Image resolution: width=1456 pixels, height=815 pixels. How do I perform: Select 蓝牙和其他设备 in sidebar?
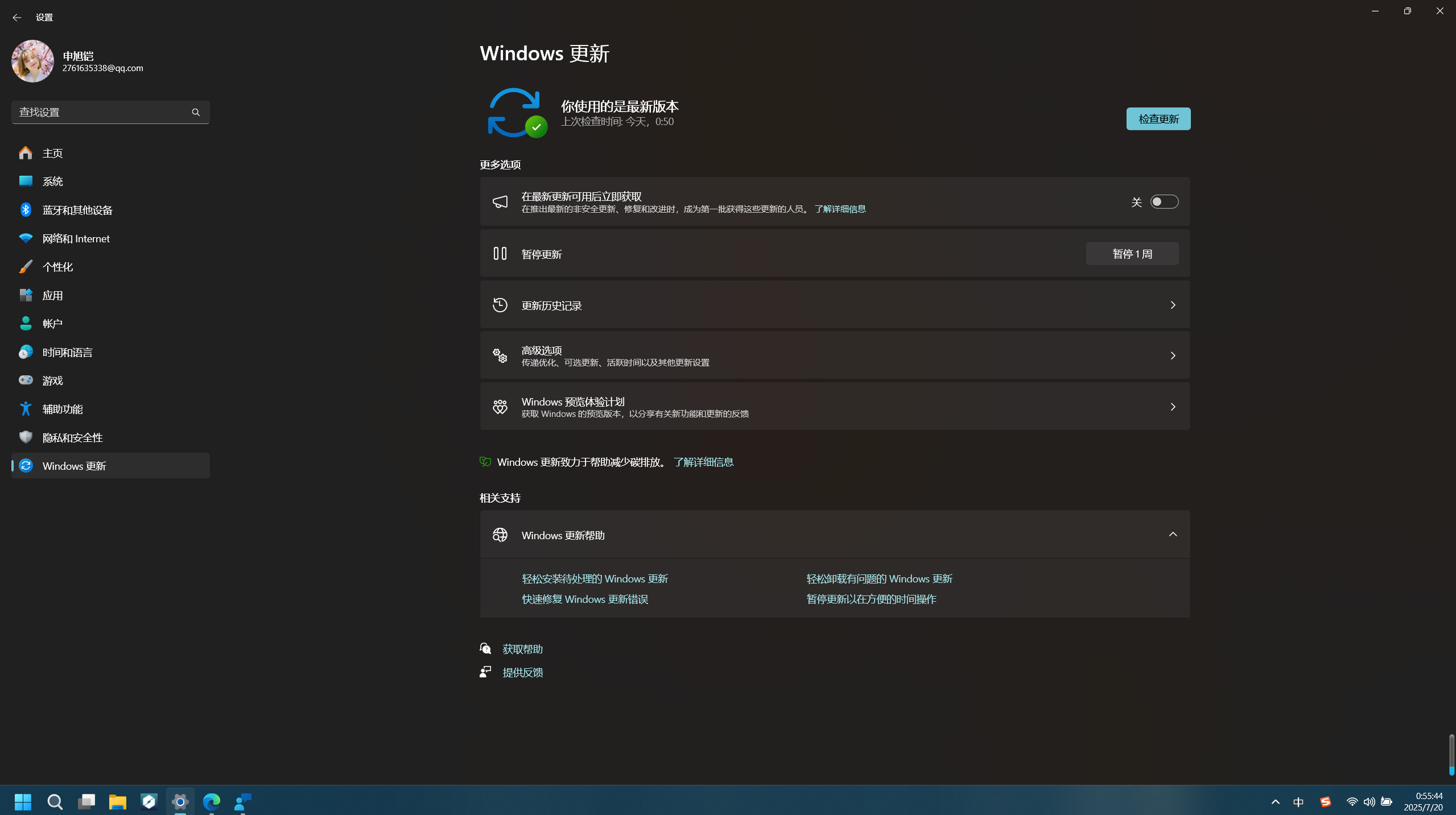click(110, 210)
